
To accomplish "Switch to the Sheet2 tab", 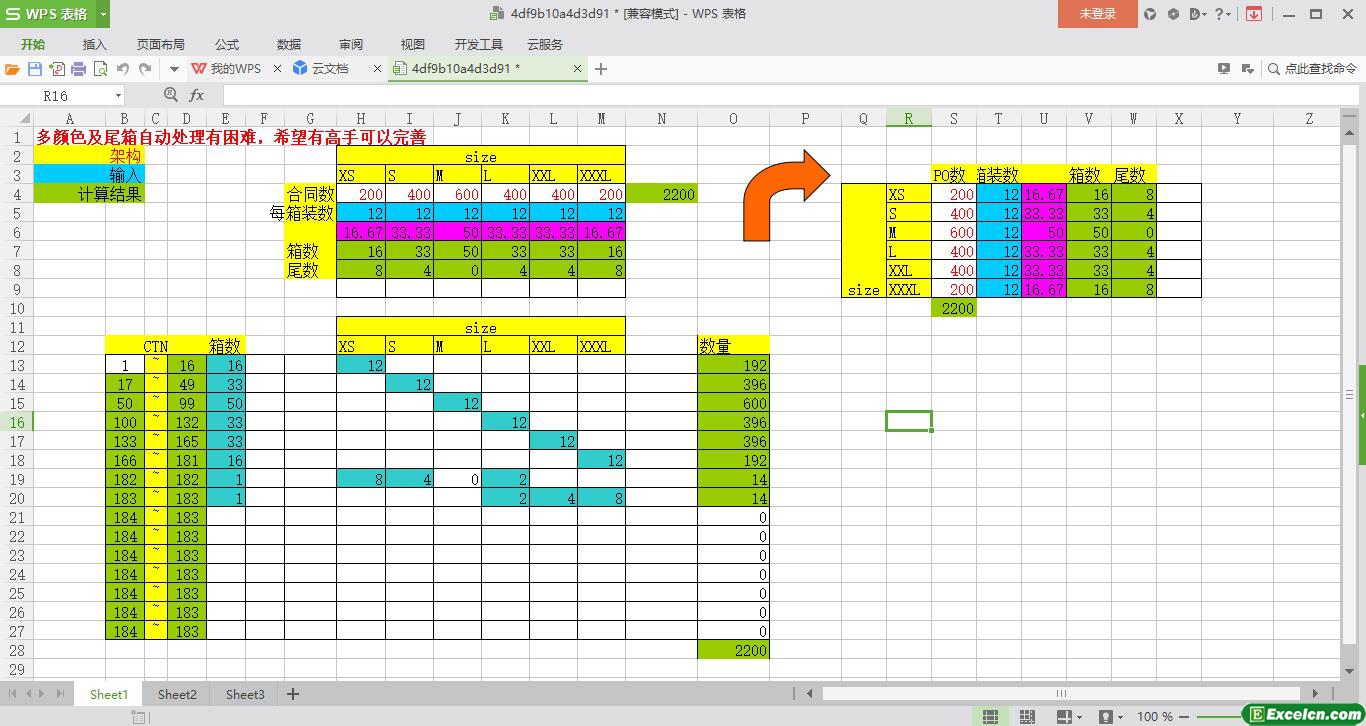I will coord(177,694).
